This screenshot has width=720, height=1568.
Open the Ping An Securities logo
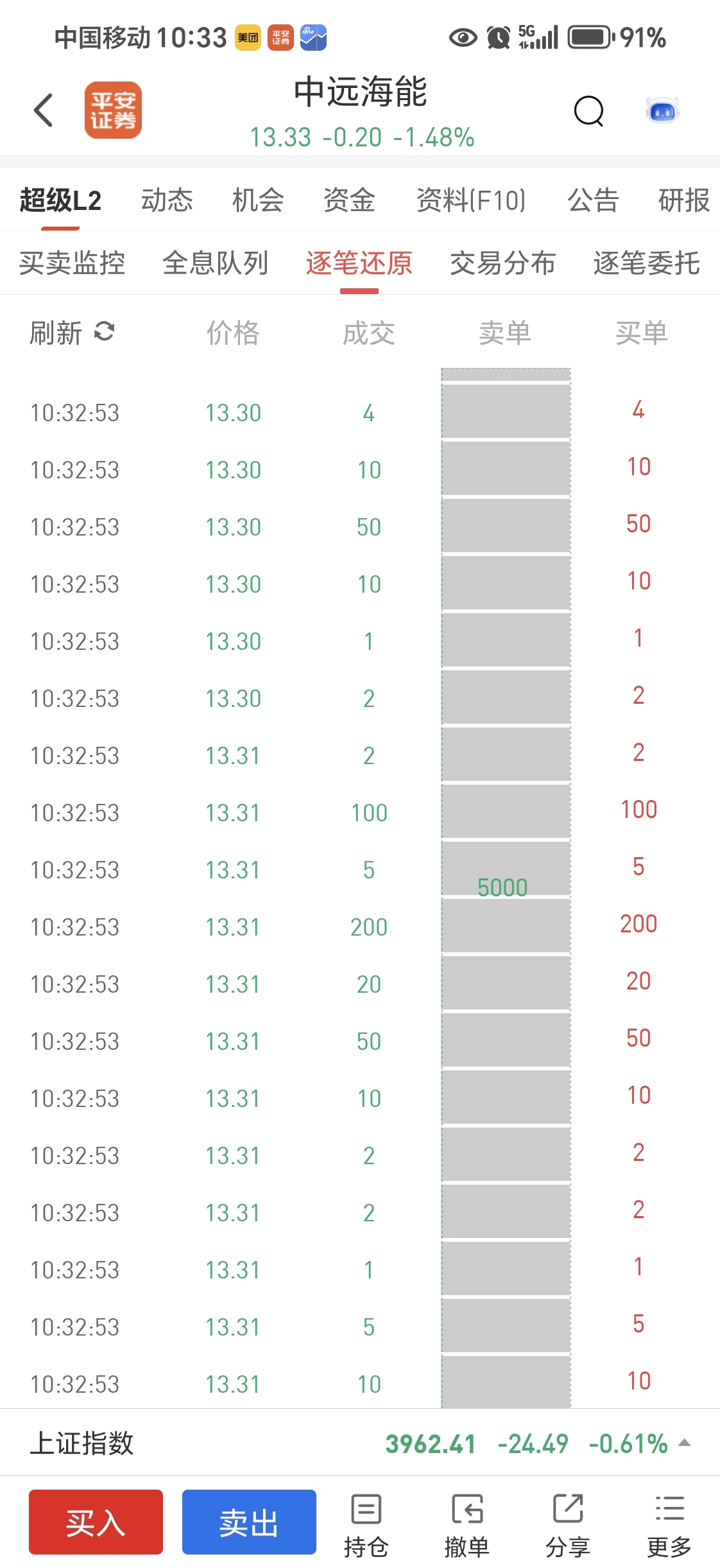113,110
